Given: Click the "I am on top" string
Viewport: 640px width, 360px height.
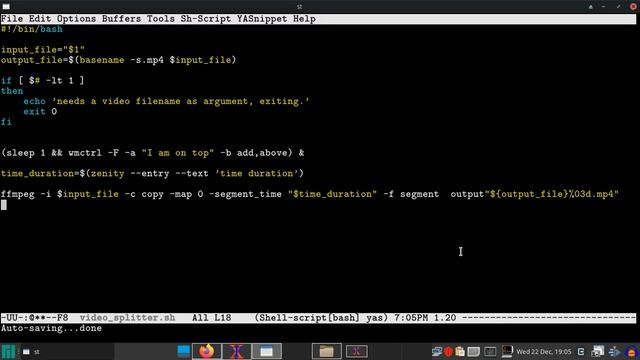Looking at the screenshot, I should coord(178,153).
